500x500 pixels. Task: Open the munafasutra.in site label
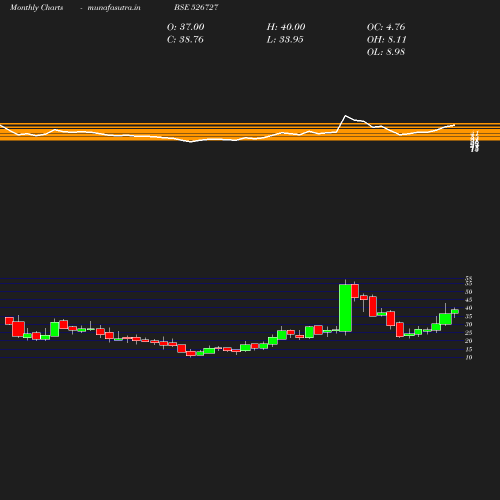tap(114, 7)
